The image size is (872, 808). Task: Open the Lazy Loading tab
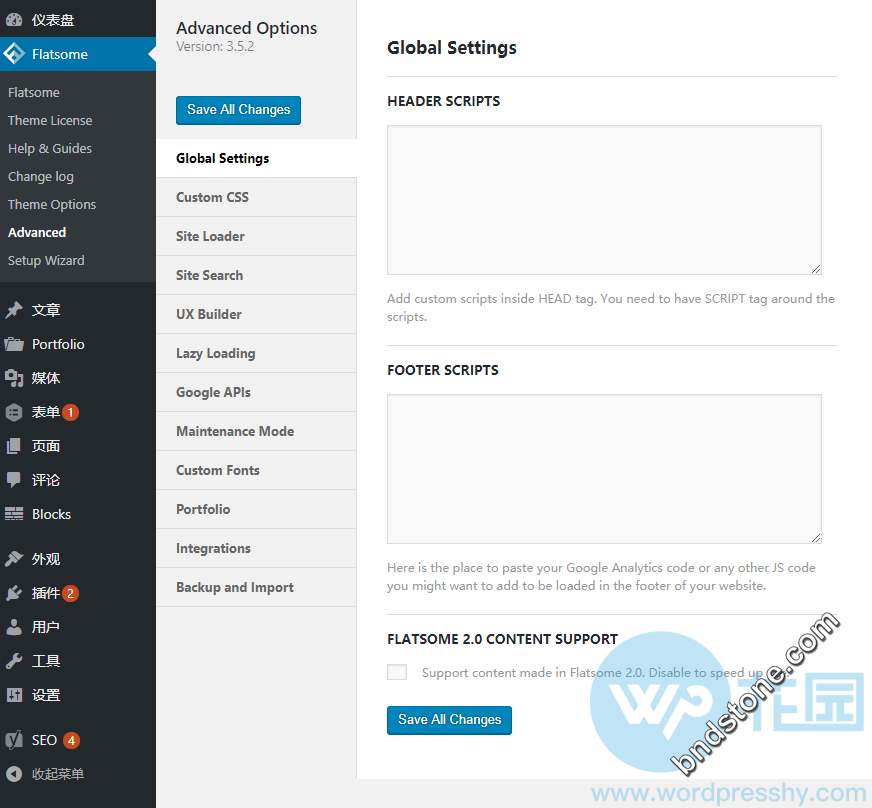(256, 353)
